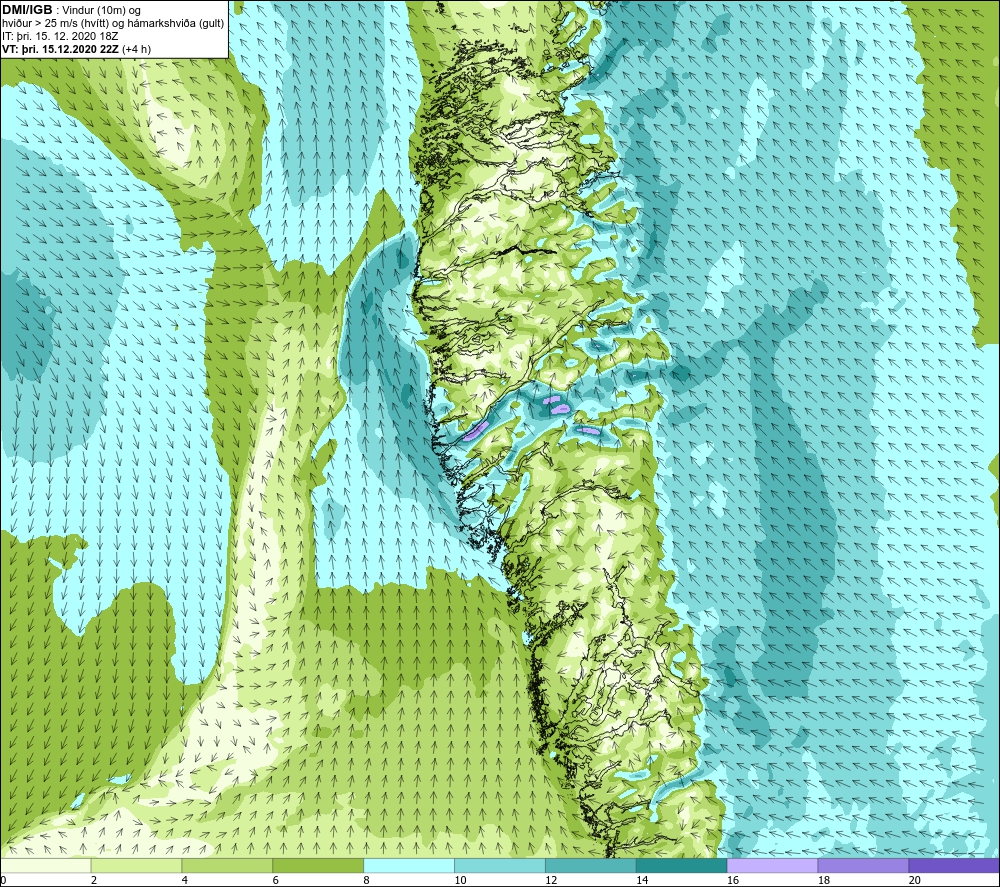1000x887 pixels.
Task: Click the 6–8 m/s dark green swatch
Action: coord(318,865)
